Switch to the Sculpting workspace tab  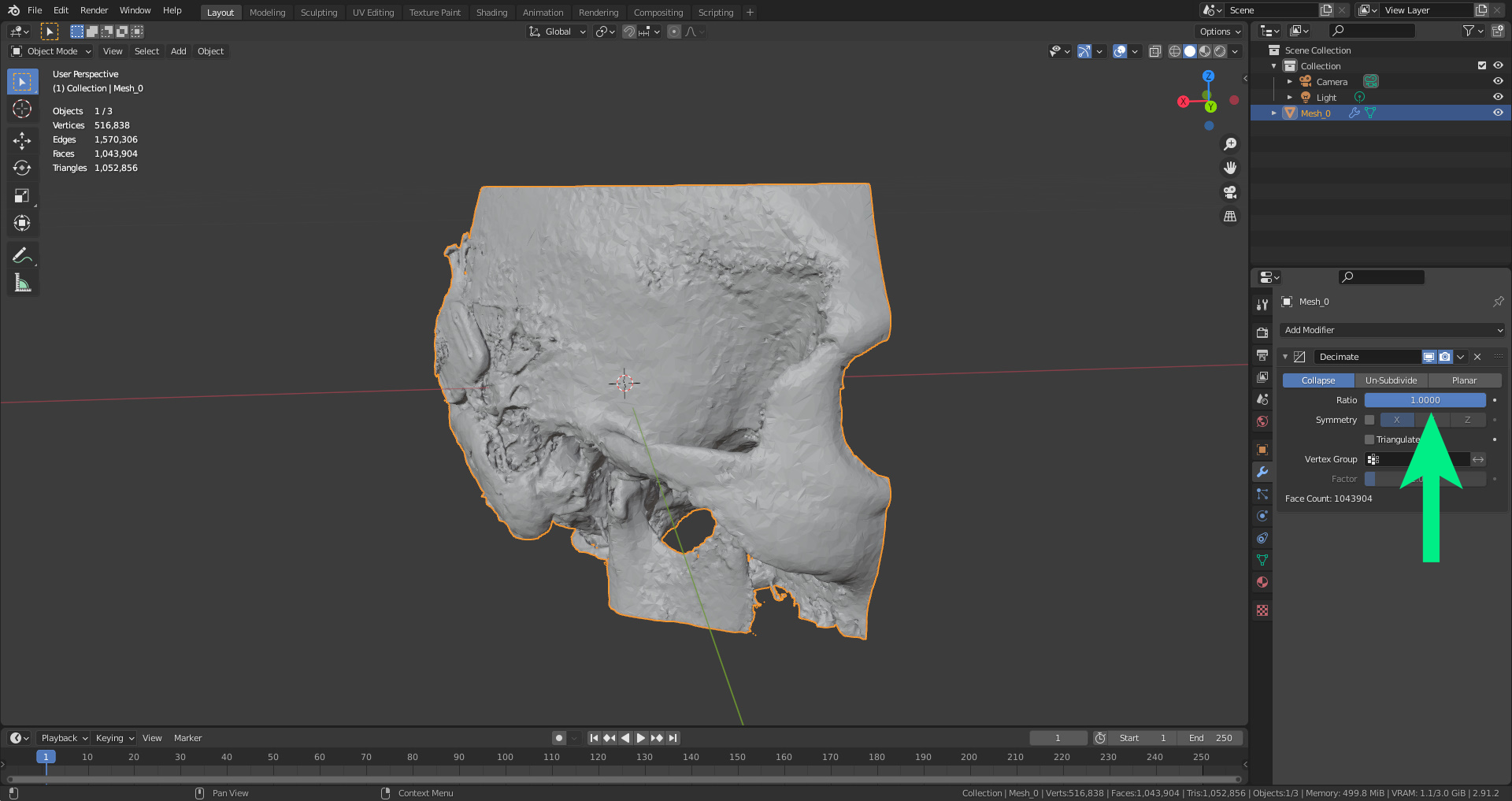pos(318,13)
